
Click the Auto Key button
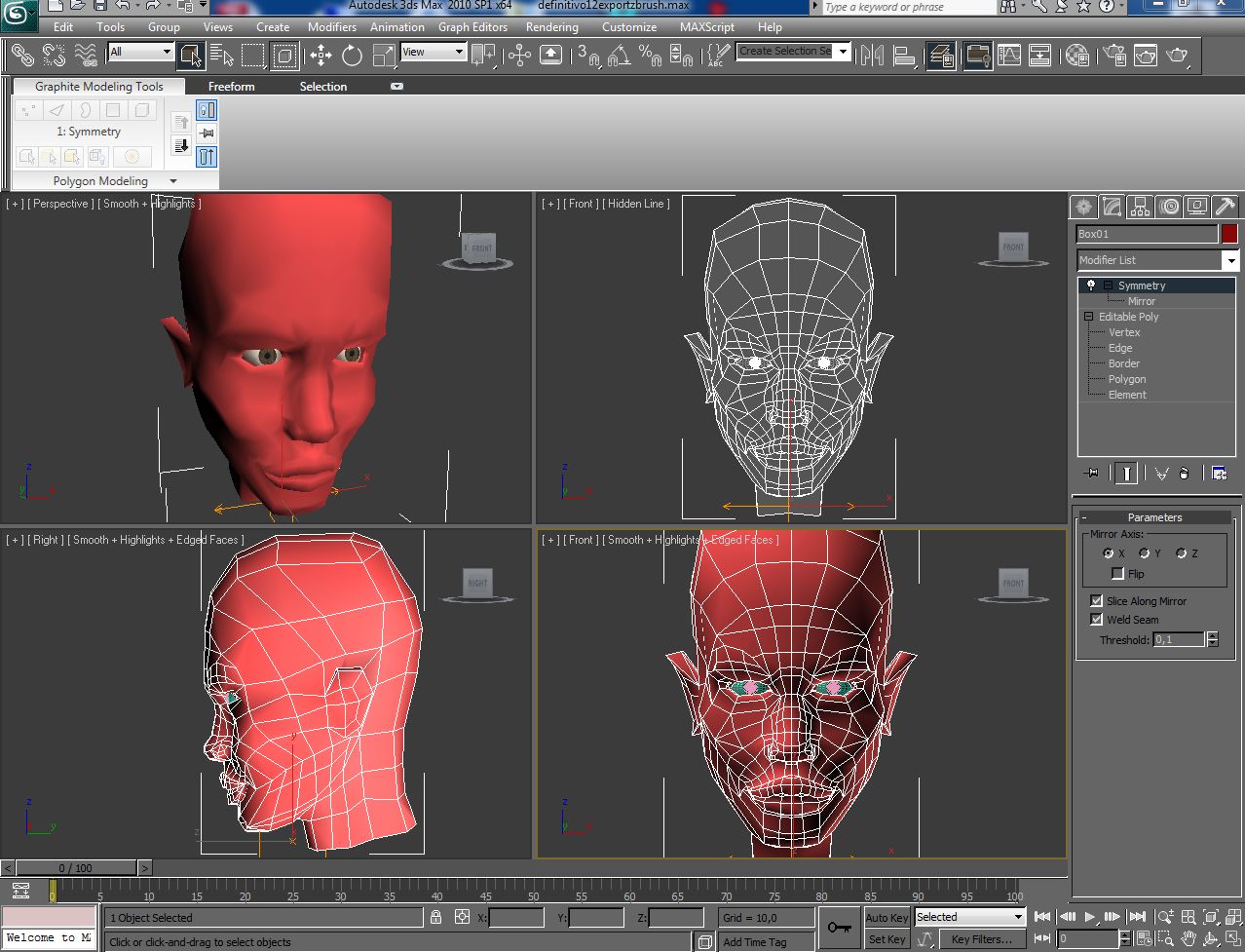point(887,918)
